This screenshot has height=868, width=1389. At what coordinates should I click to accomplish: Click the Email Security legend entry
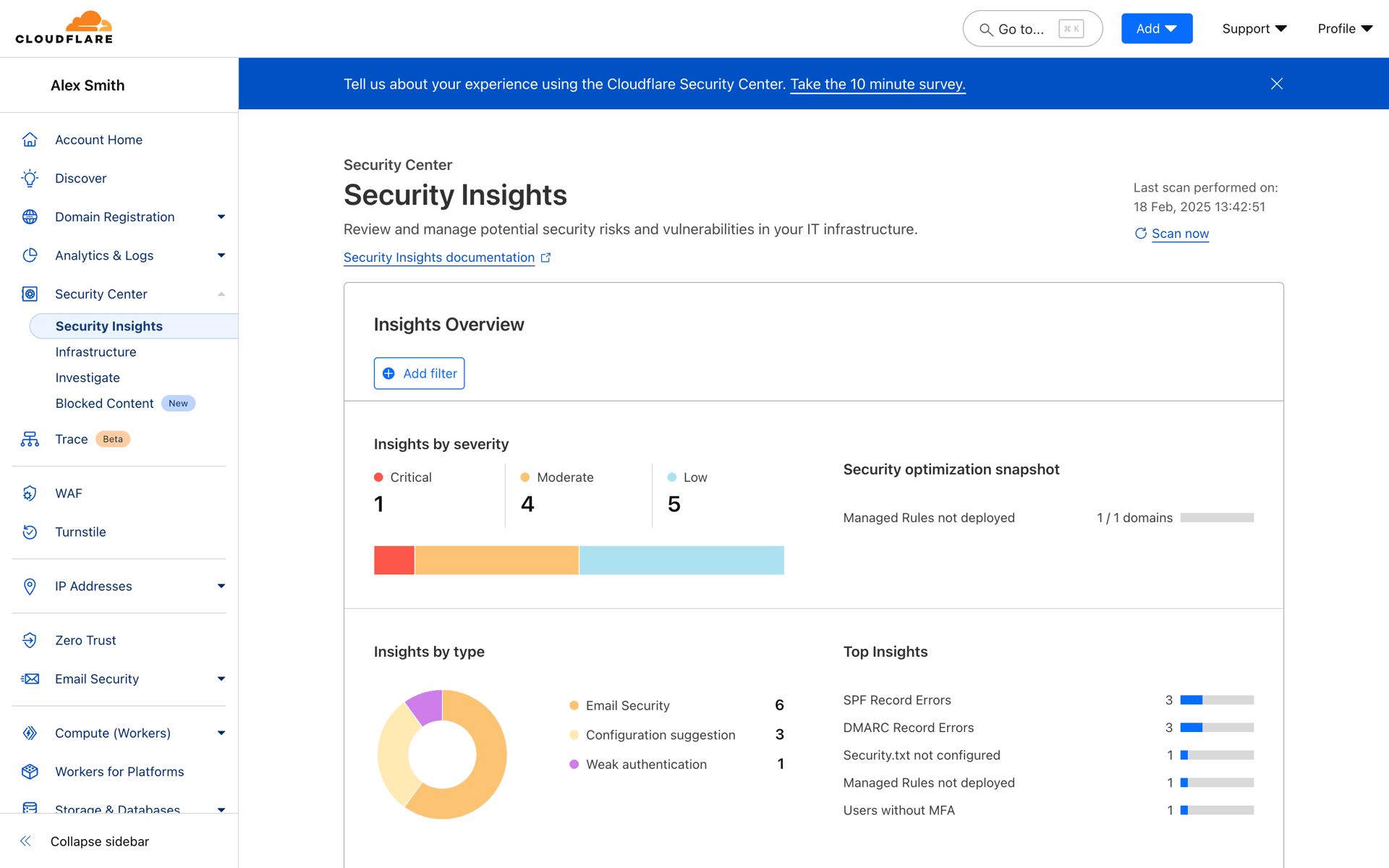coord(627,705)
